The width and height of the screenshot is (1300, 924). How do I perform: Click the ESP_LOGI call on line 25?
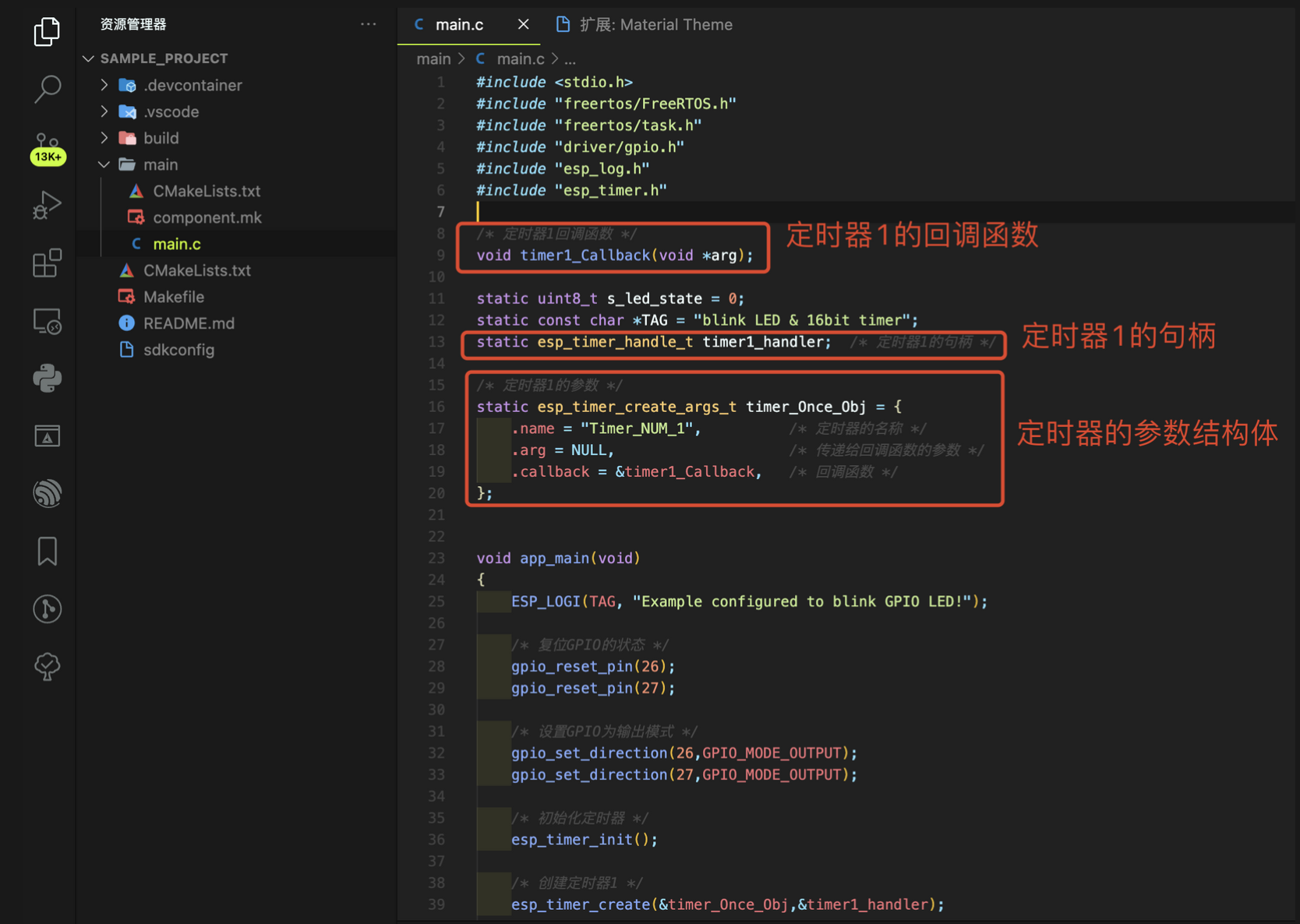pyautogui.click(x=749, y=601)
